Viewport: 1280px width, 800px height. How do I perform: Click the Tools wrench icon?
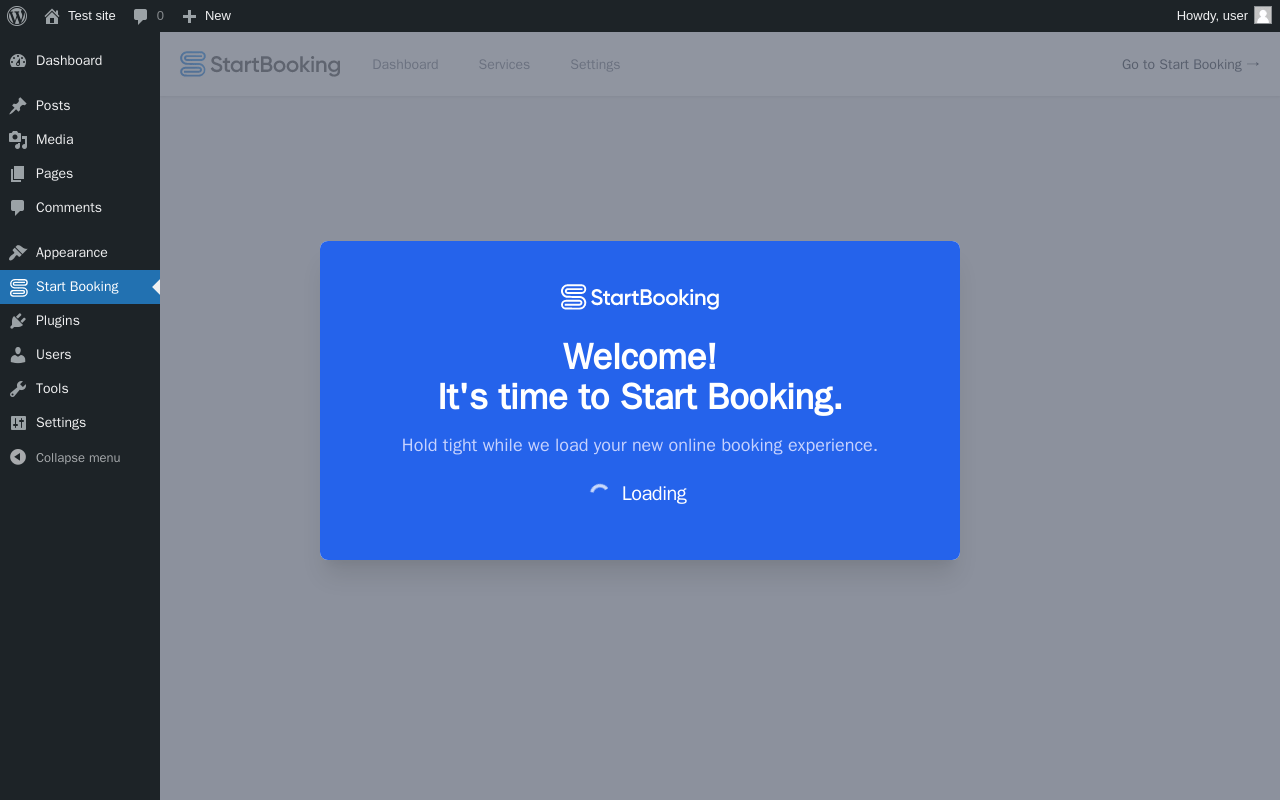[x=18, y=389]
